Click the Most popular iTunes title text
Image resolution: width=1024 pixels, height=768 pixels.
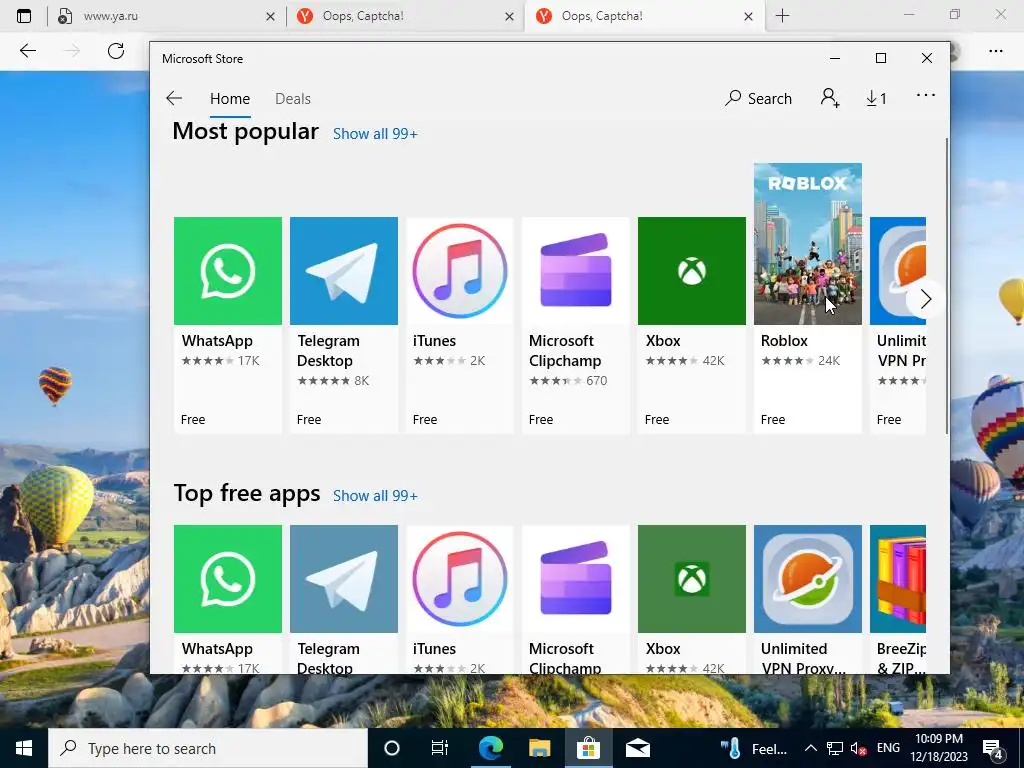click(x=434, y=341)
